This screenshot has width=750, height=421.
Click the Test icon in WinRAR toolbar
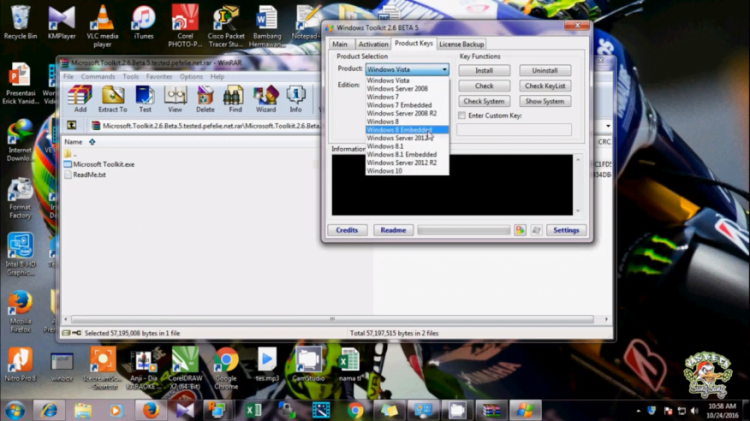[145, 99]
